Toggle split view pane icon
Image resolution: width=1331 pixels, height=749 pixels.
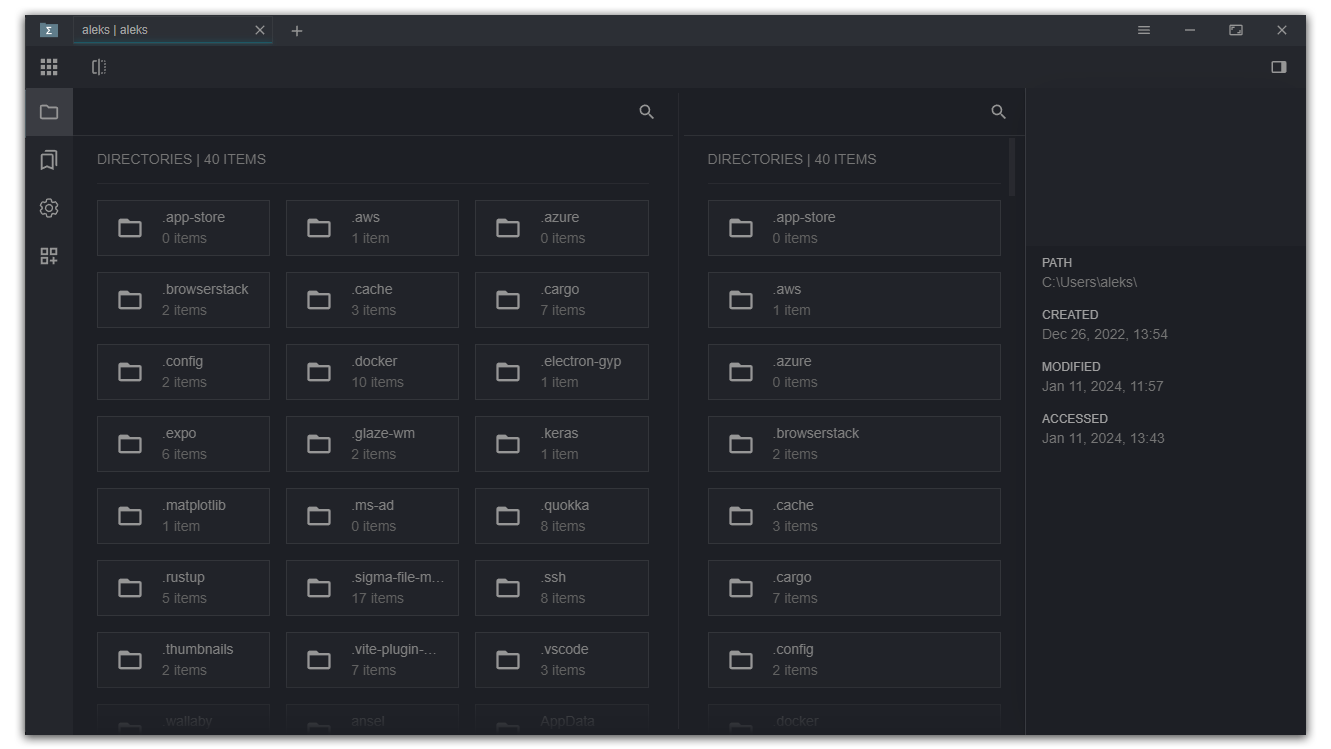tap(98, 67)
